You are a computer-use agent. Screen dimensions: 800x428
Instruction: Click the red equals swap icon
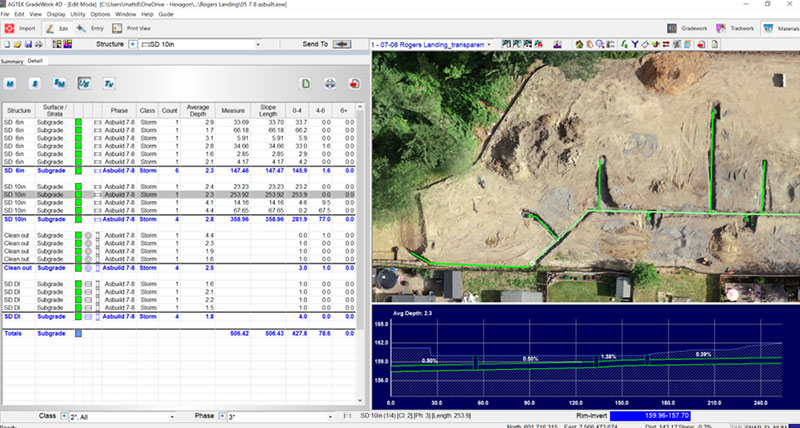tap(666, 44)
